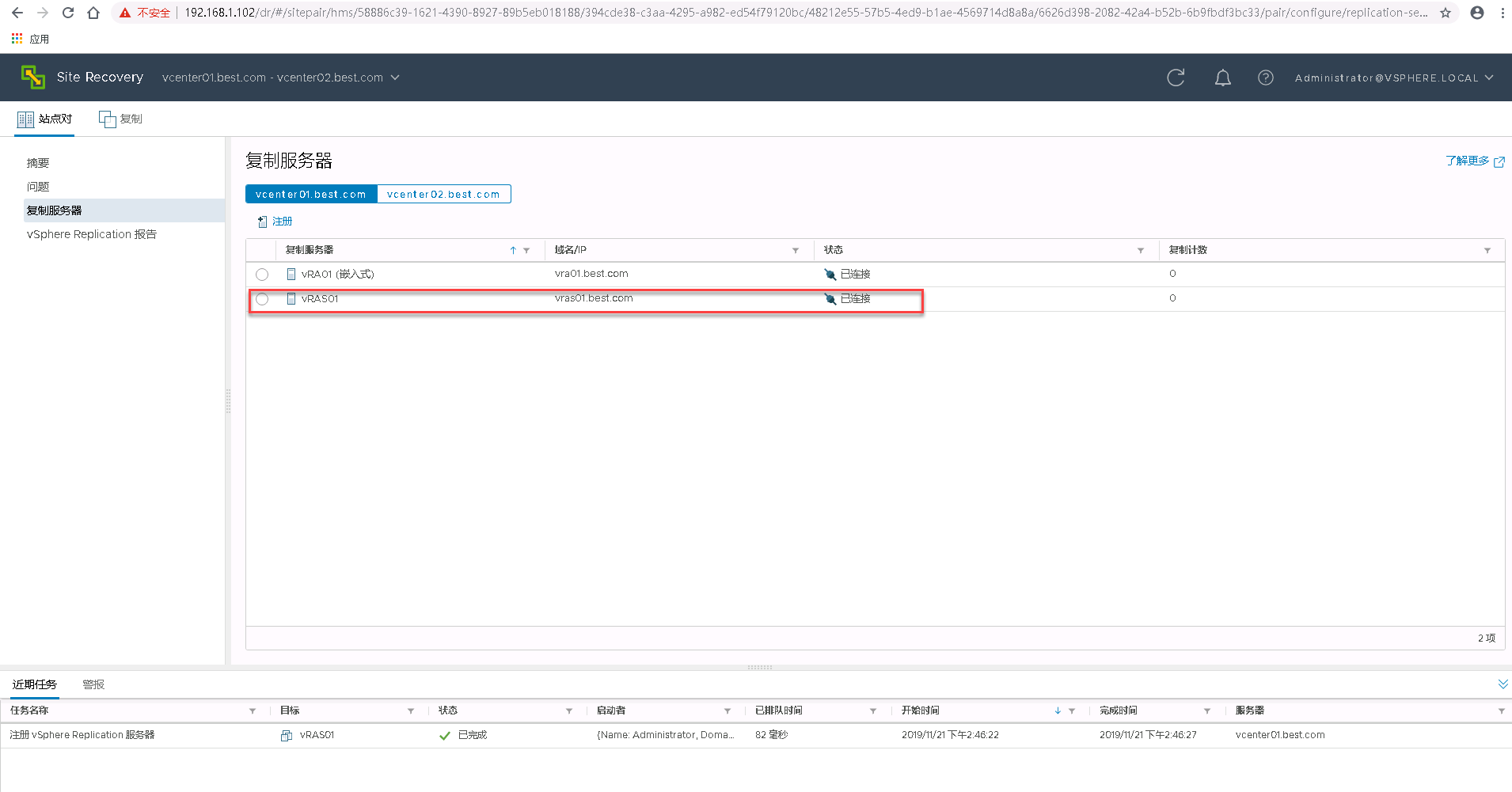
Task: Click the sidebar vertical resize handle
Action: pos(228,401)
